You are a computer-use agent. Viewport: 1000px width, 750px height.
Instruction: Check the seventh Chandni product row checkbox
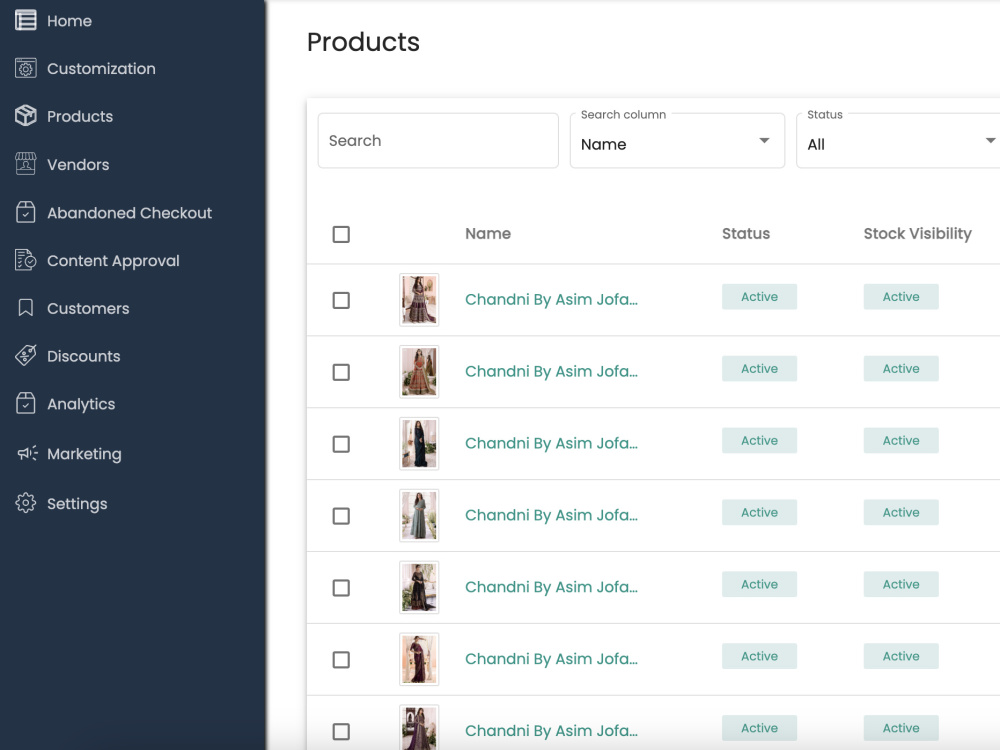tap(341, 731)
